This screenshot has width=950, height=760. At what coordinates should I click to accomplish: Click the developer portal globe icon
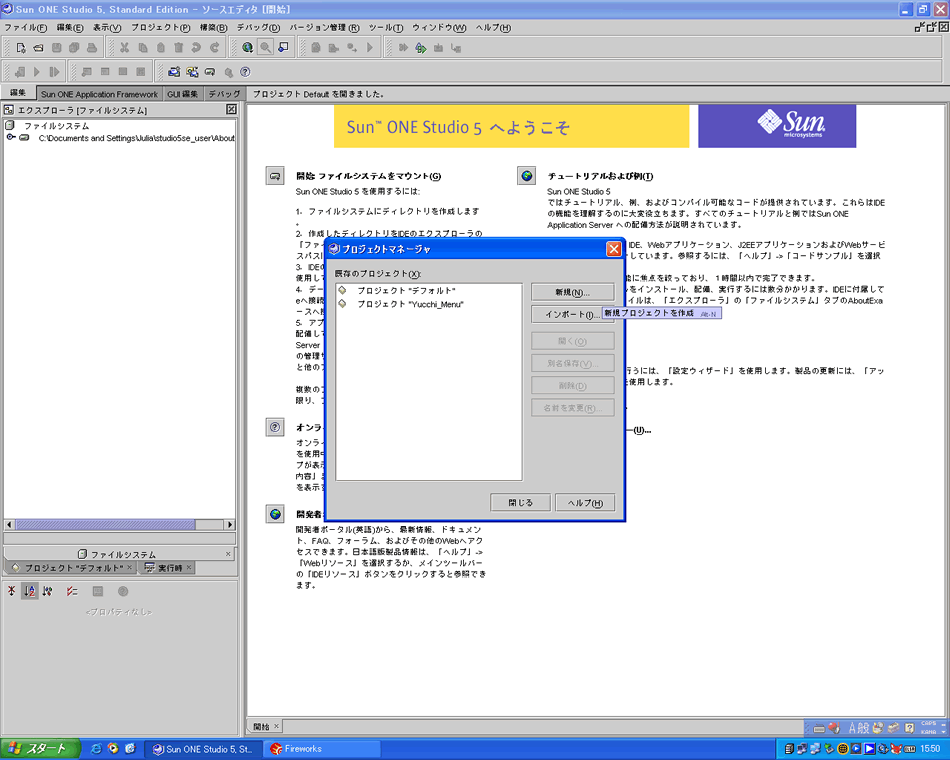click(275, 514)
